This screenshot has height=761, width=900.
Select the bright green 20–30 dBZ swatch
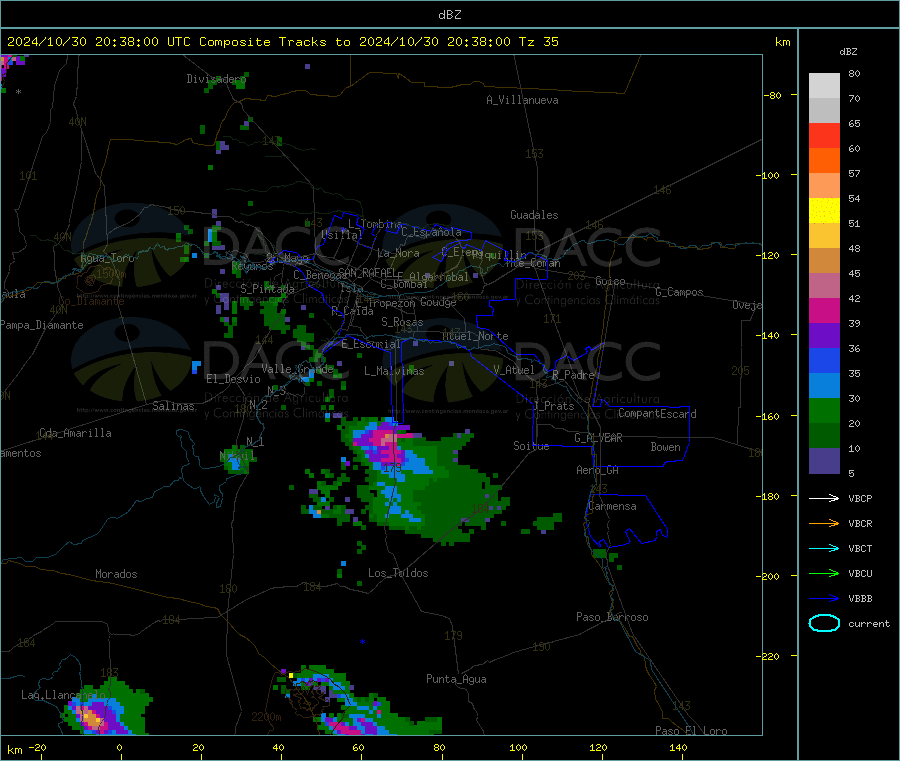[824, 410]
